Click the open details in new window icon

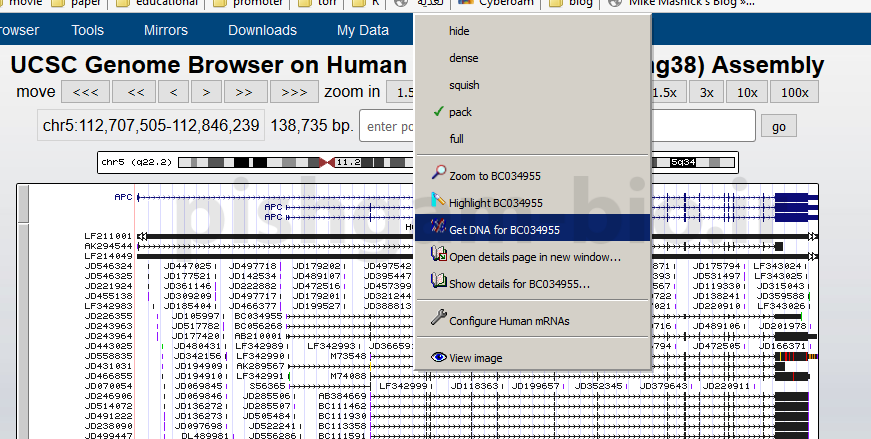[437, 255]
